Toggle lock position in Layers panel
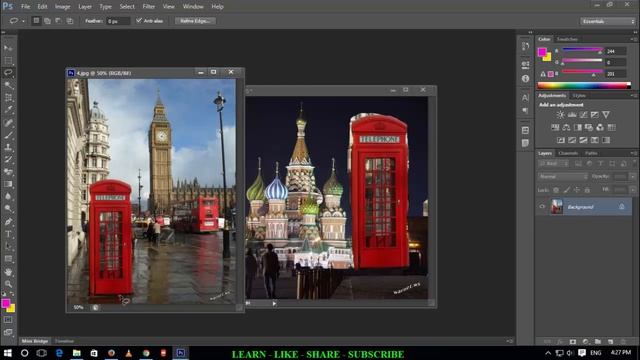This screenshot has height=360, width=640. click(577, 190)
